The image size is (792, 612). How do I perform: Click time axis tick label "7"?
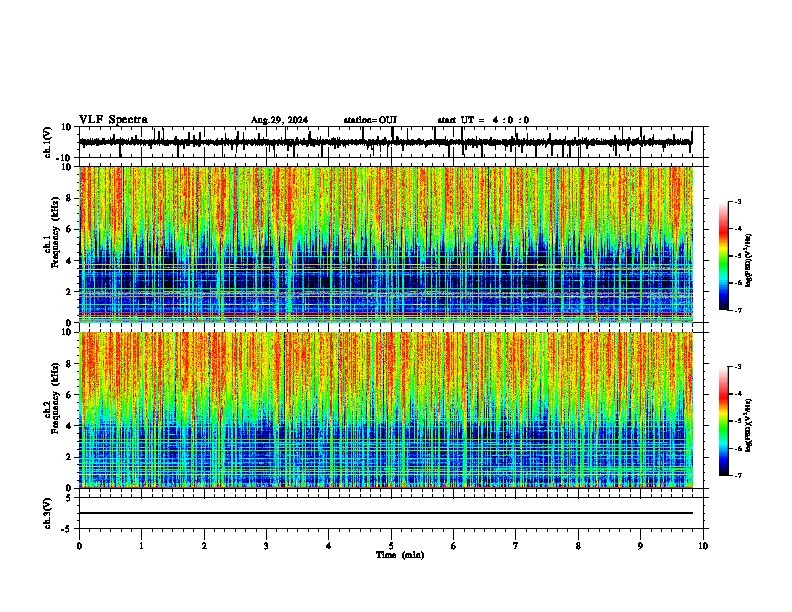tap(516, 546)
